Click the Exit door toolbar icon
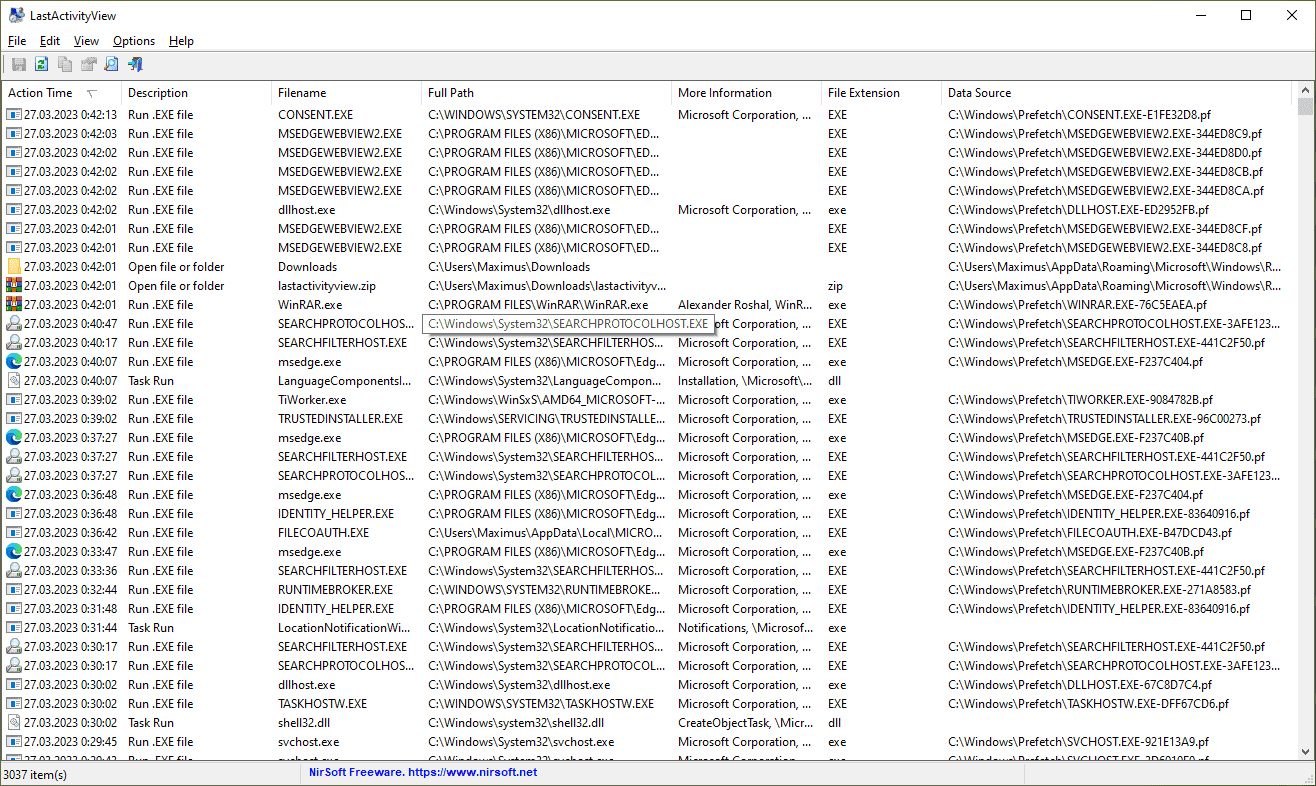1316x786 pixels. (x=135, y=65)
